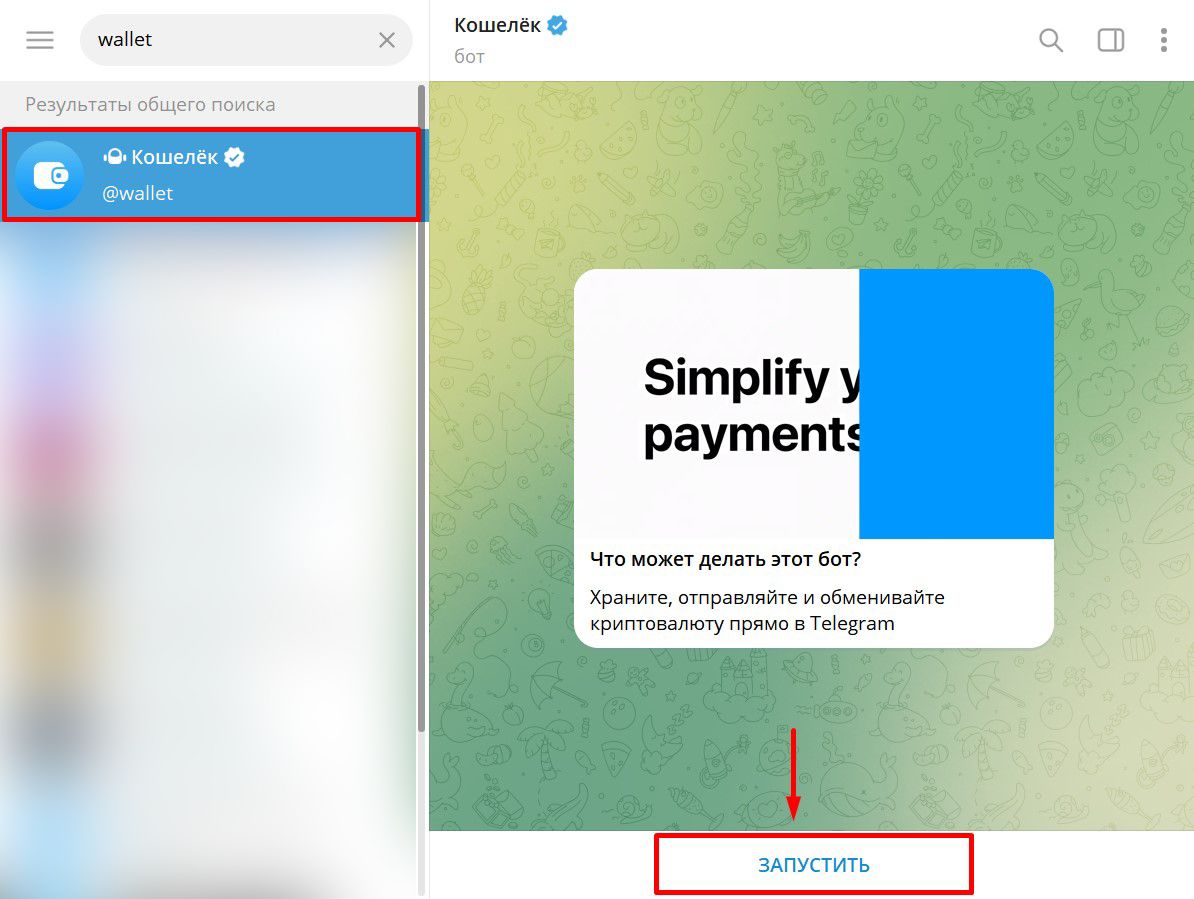1194x899 pixels.
Task: Click the Результаты общего поиска header
Action: 150,104
